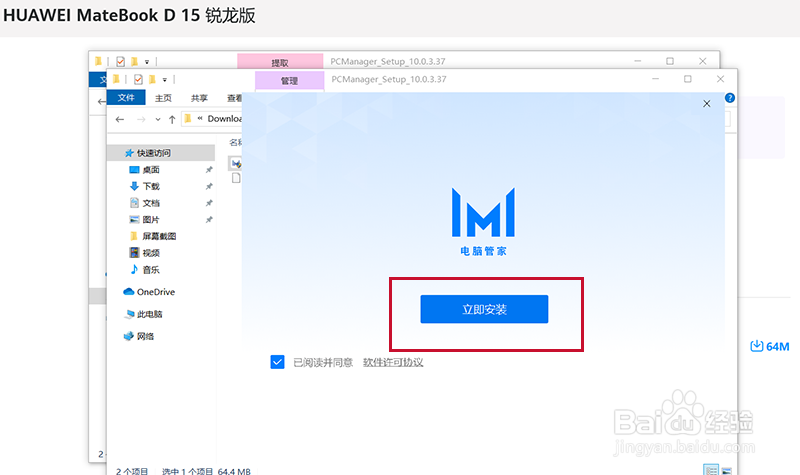The image size is (800, 475).
Task: Open the 屏幕截图 folder
Action: pyautogui.click(x=159, y=236)
